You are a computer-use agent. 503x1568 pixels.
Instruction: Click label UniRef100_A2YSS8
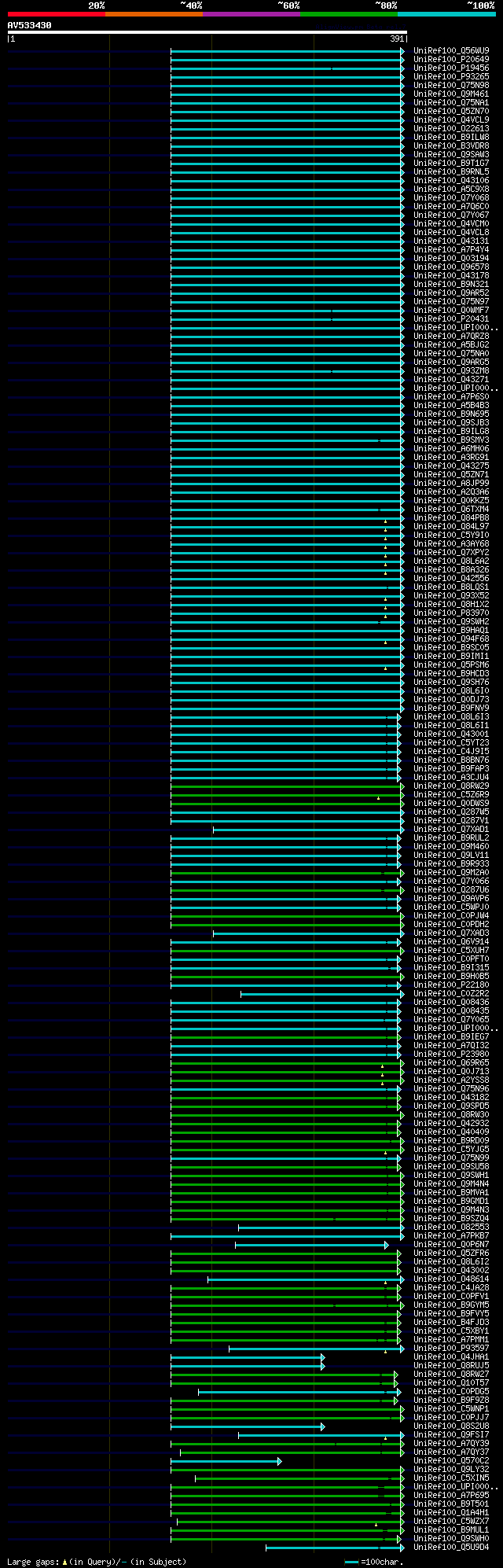point(451,1080)
